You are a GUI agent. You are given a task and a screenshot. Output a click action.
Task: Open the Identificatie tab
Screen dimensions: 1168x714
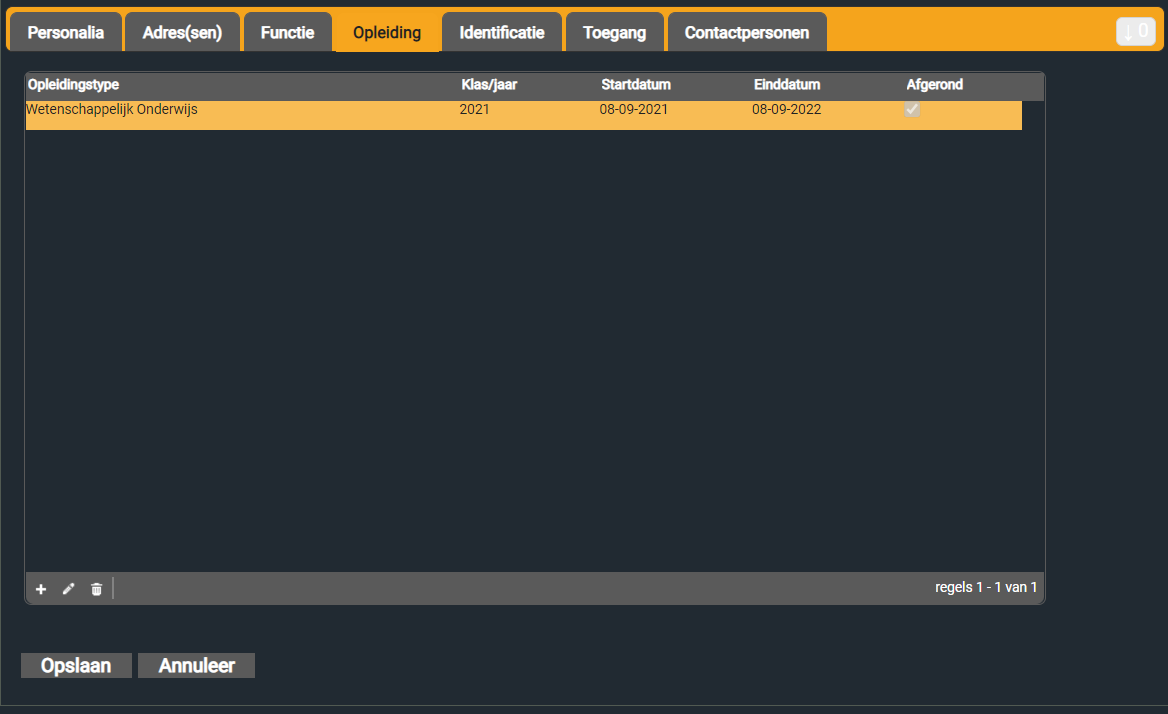pyautogui.click(x=502, y=32)
